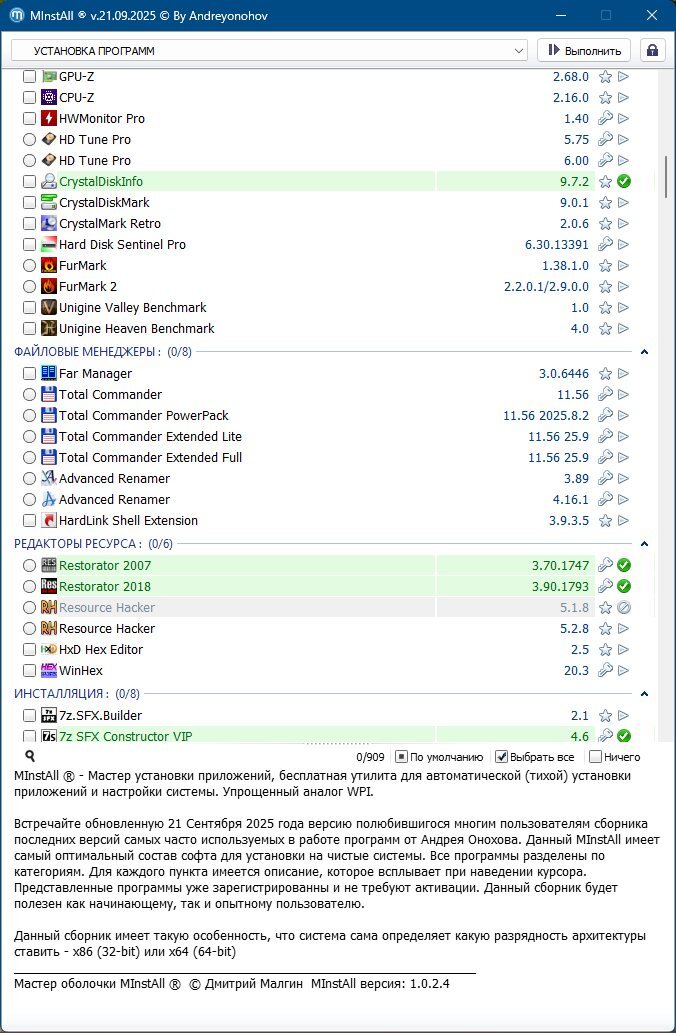
Task: Click the green checkmark beside CrystalDiskInfo
Action: point(624,182)
